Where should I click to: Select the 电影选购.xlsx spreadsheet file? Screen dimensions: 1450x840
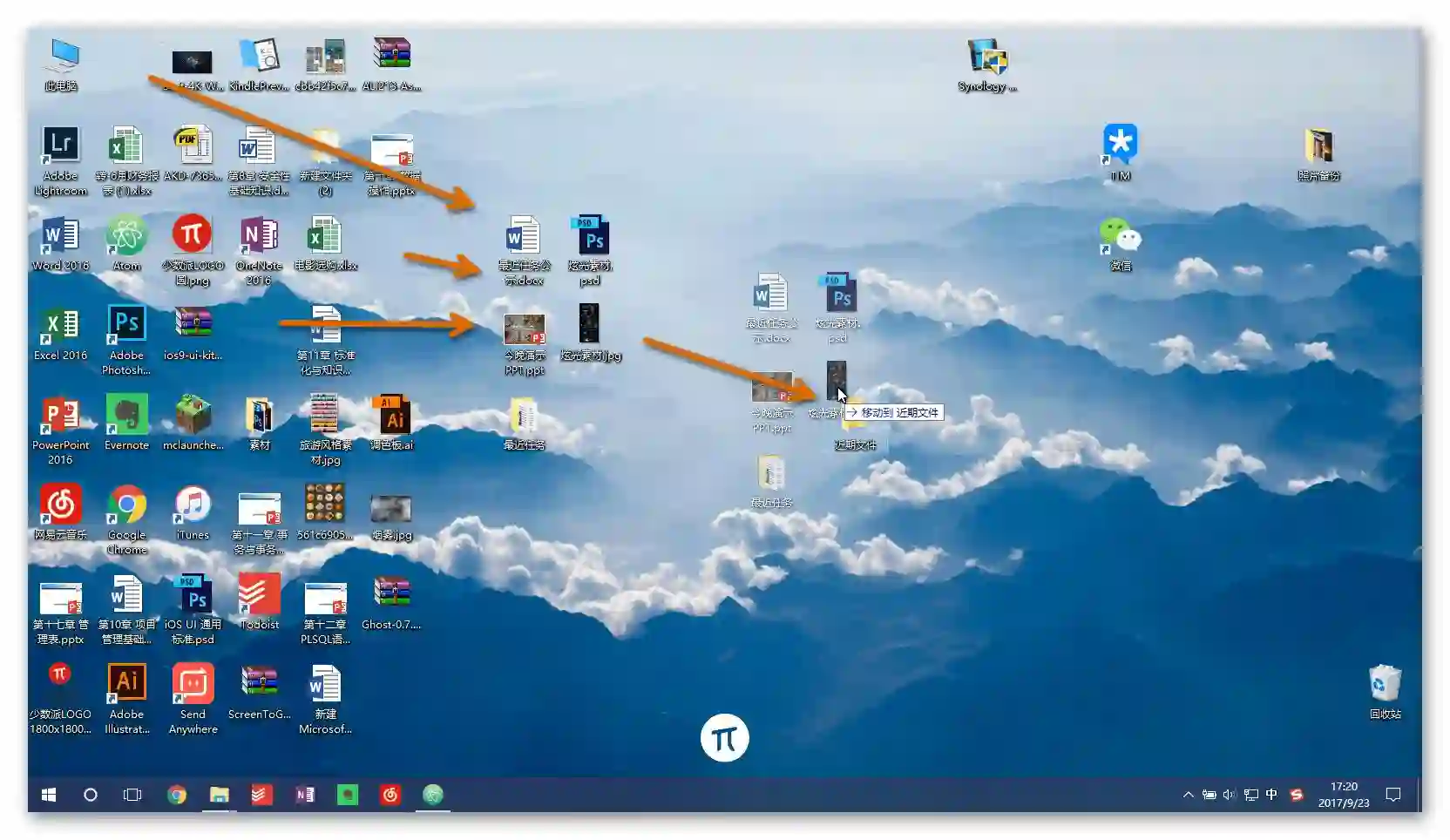(x=325, y=244)
